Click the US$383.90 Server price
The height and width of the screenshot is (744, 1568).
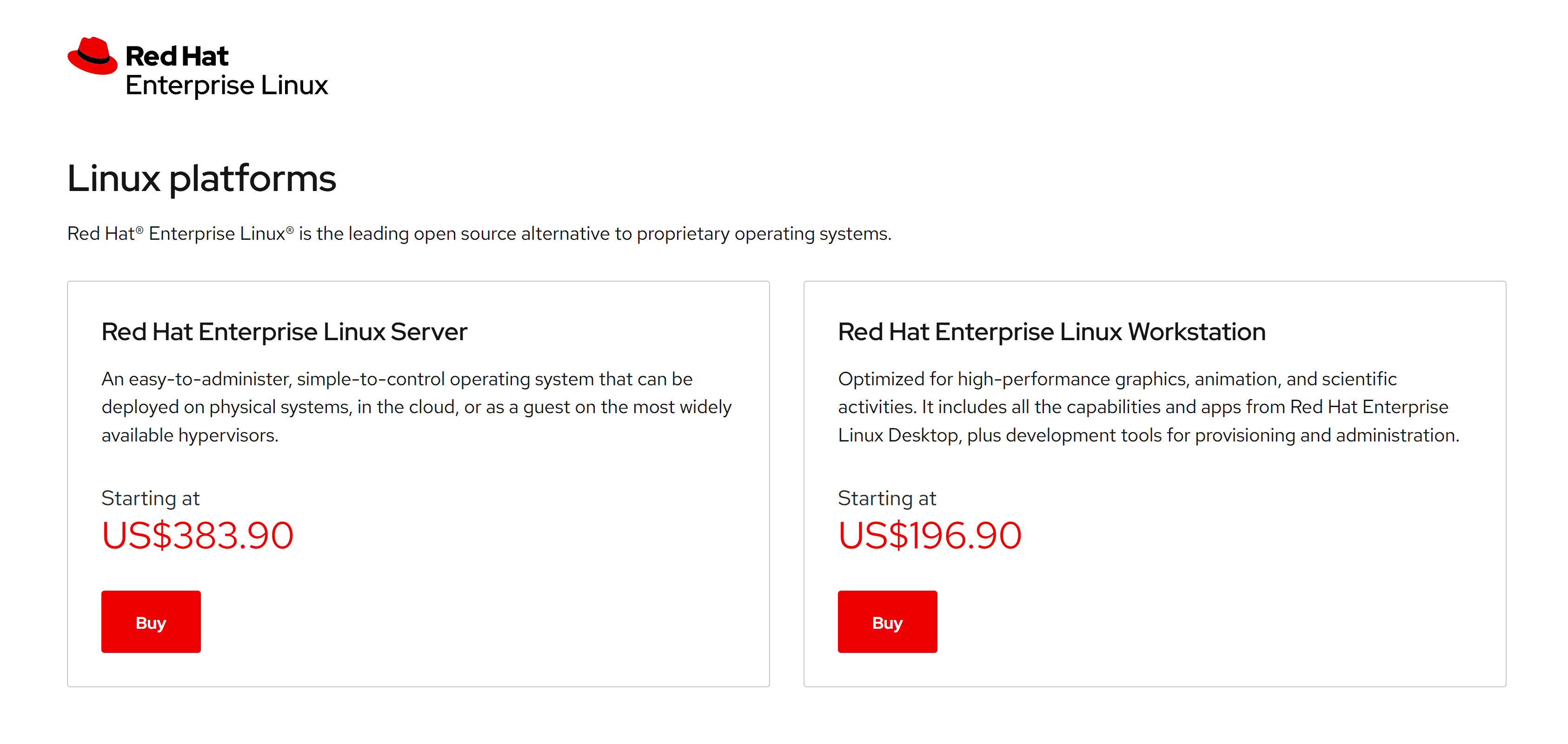[x=197, y=536]
